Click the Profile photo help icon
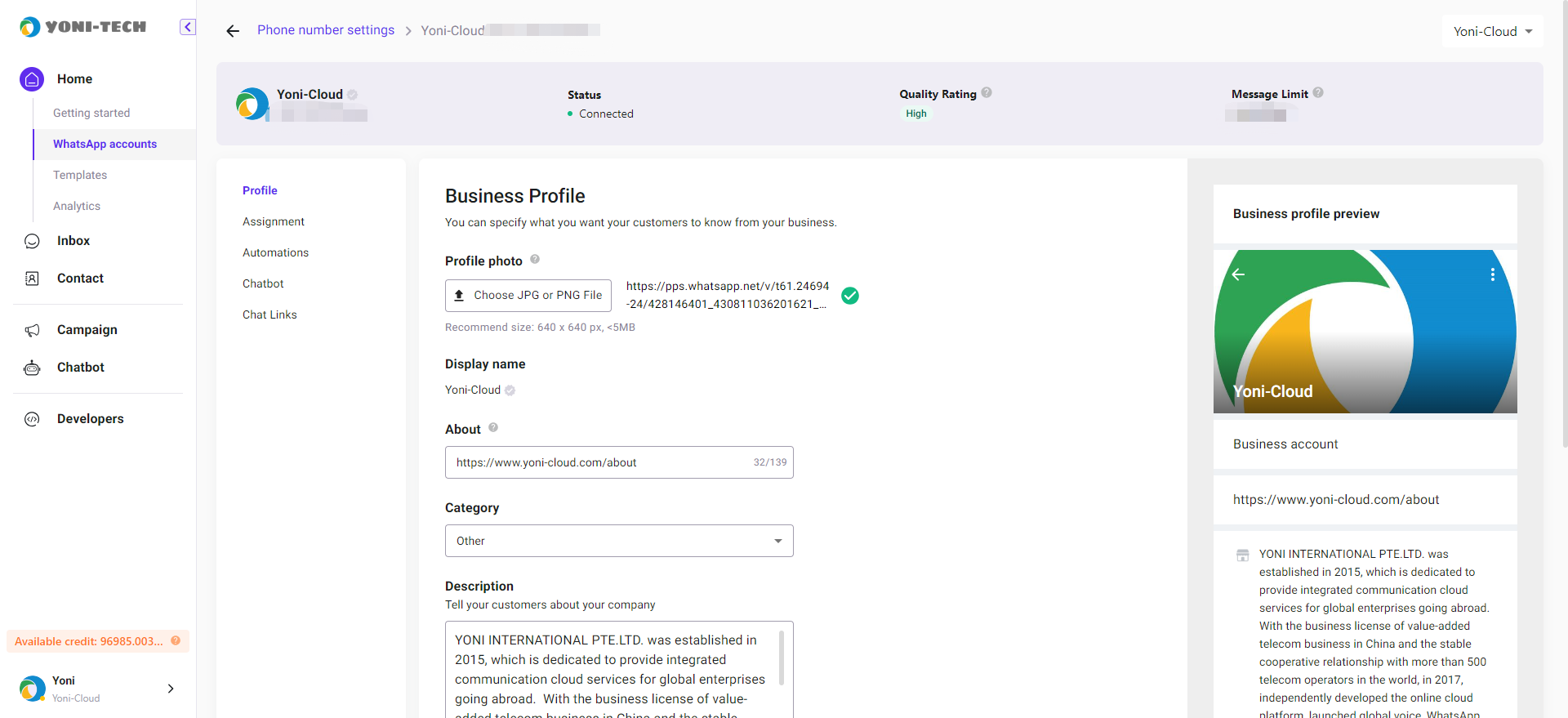Image resolution: width=1568 pixels, height=718 pixels. [535, 260]
